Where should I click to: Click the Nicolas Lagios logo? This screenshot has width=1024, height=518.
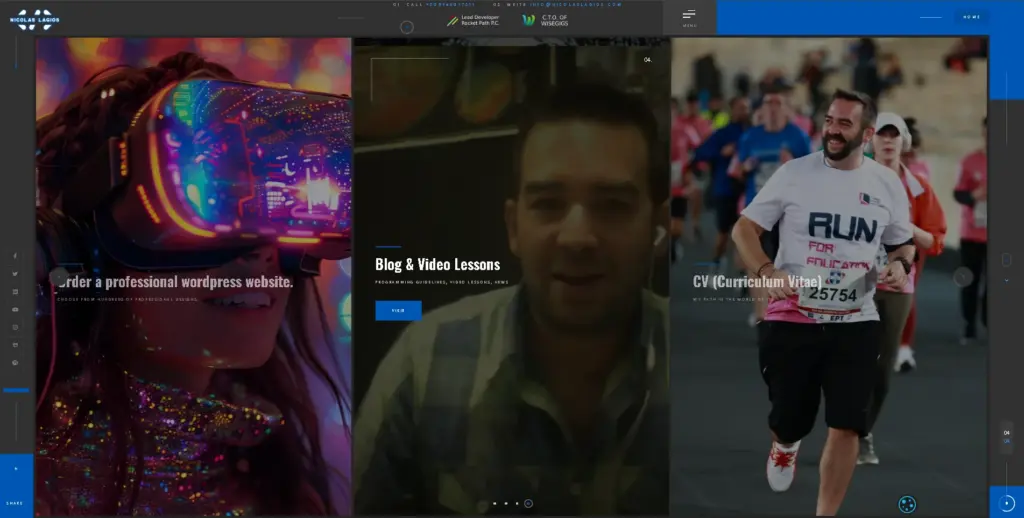click(x=35, y=19)
